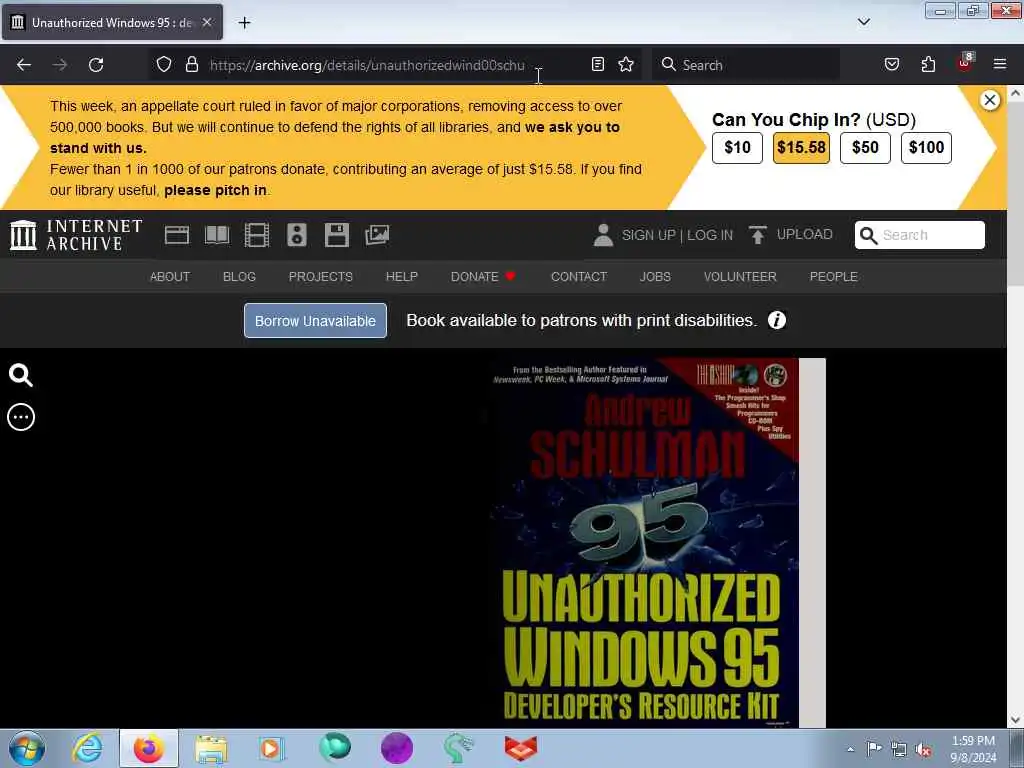Open the Web (Wayback) media icon
1024x768 pixels.
tap(177, 235)
